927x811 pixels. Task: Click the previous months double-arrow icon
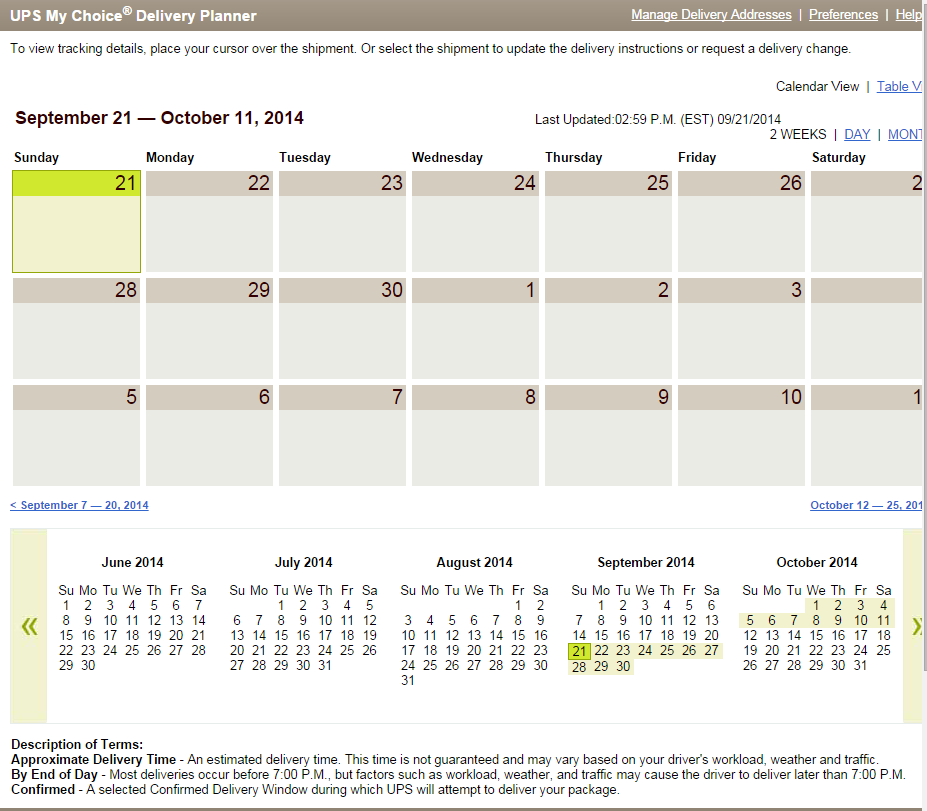tap(29, 626)
